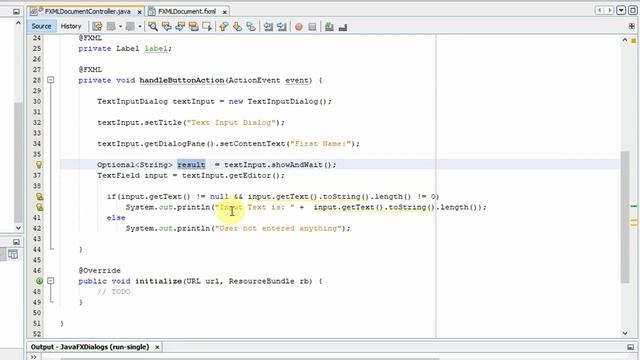Click the Find Selection magnifier icon
This screenshot has height=360, width=640.
coord(153,27)
